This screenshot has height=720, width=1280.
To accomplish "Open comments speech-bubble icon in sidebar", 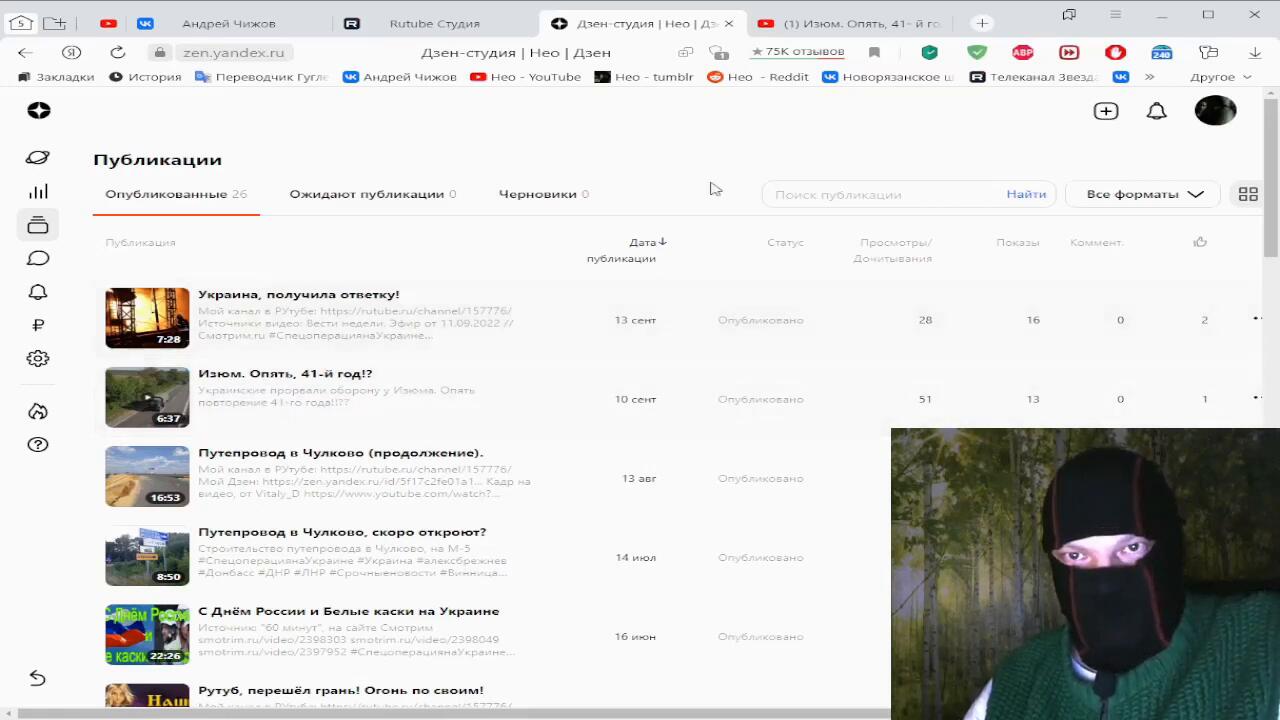I will pos(38,259).
